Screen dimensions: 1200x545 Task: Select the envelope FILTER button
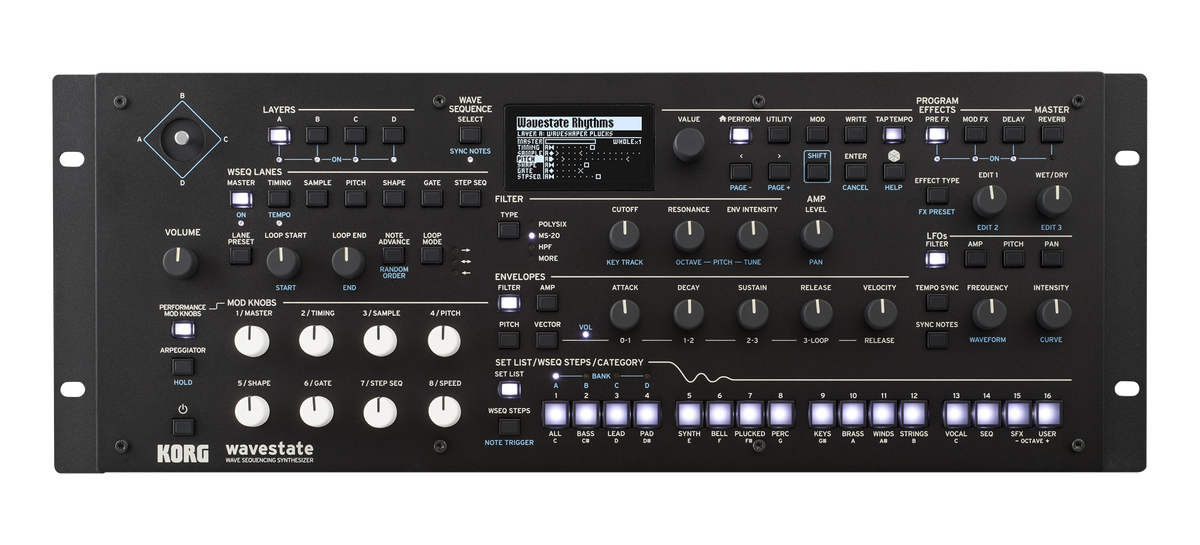pos(508,303)
